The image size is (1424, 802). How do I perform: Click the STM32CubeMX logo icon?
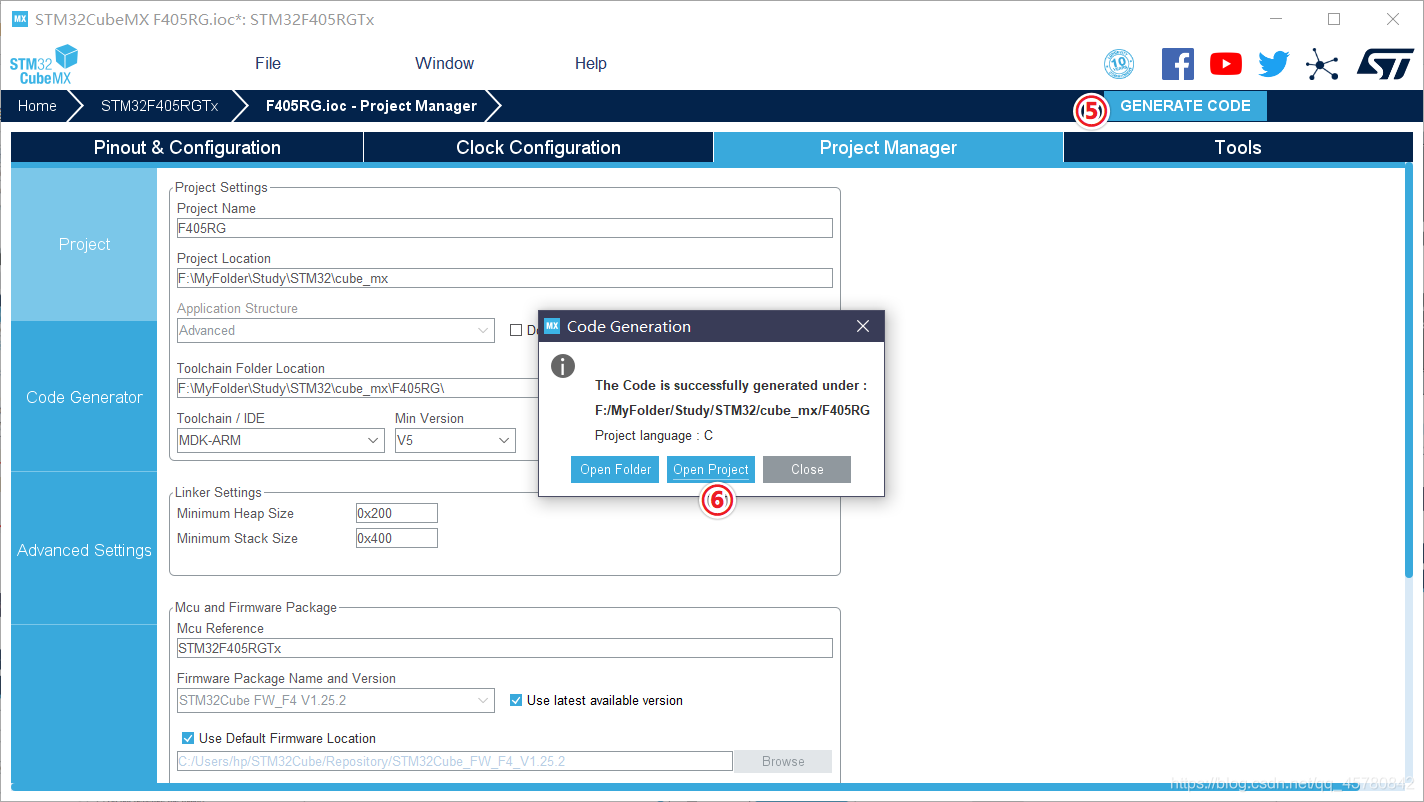click(x=43, y=65)
